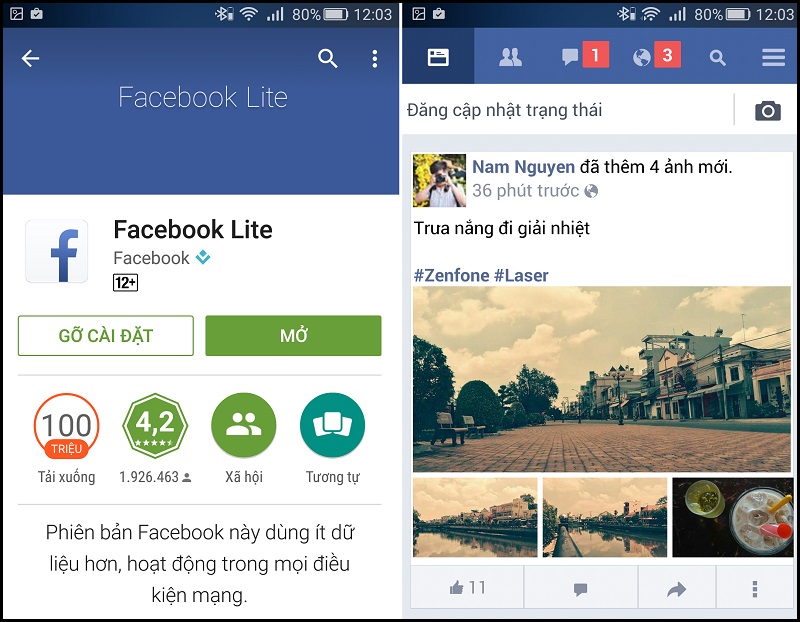
Task: Tap the camera icon to post photo
Action: pyautogui.click(x=768, y=110)
